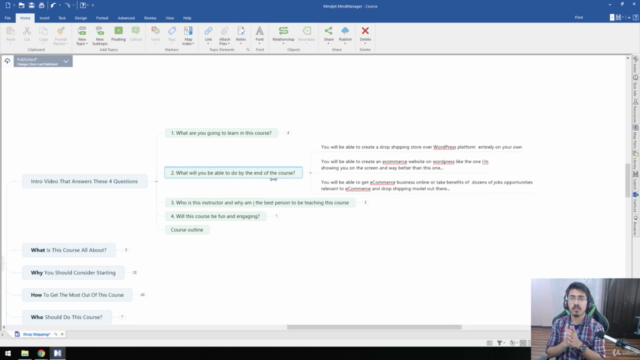This screenshot has width=640, height=360.
Task: Switch to the Drop Shipping document tab
Action: [x=36, y=334]
